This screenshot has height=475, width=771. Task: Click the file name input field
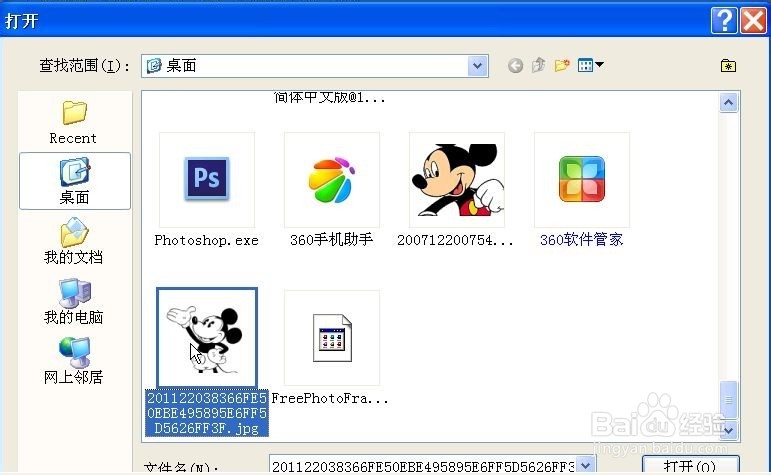click(423, 465)
